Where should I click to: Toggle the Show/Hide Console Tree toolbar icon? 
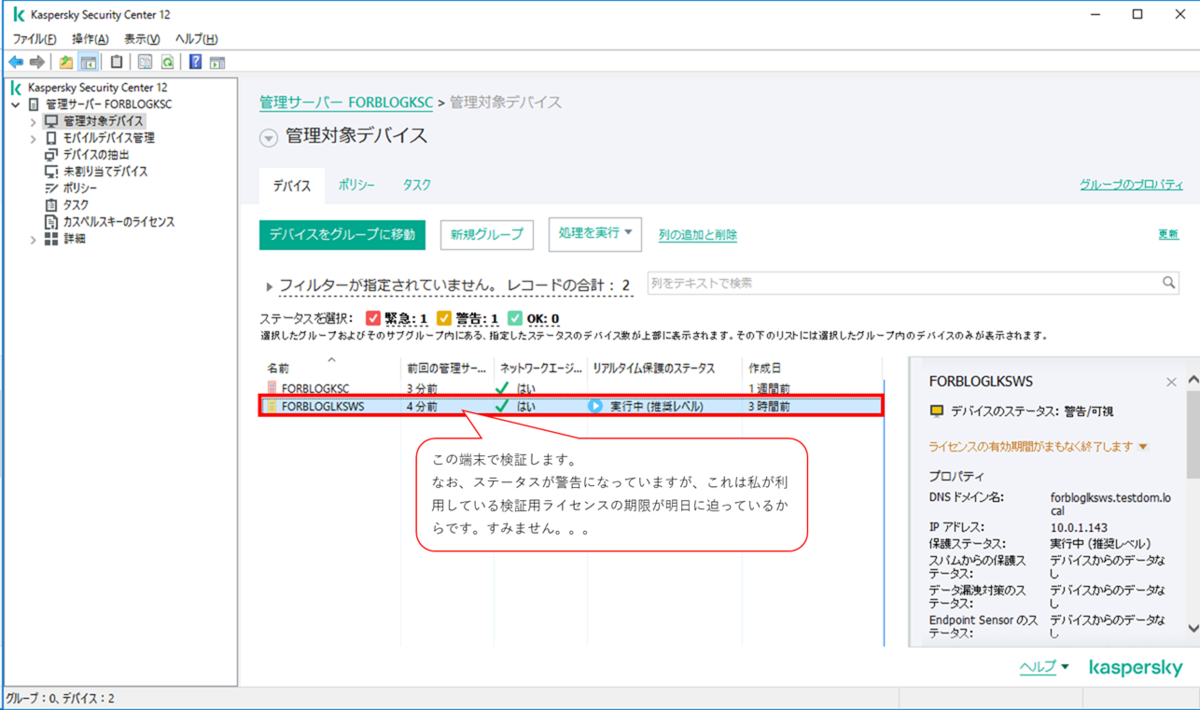click(88, 61)
